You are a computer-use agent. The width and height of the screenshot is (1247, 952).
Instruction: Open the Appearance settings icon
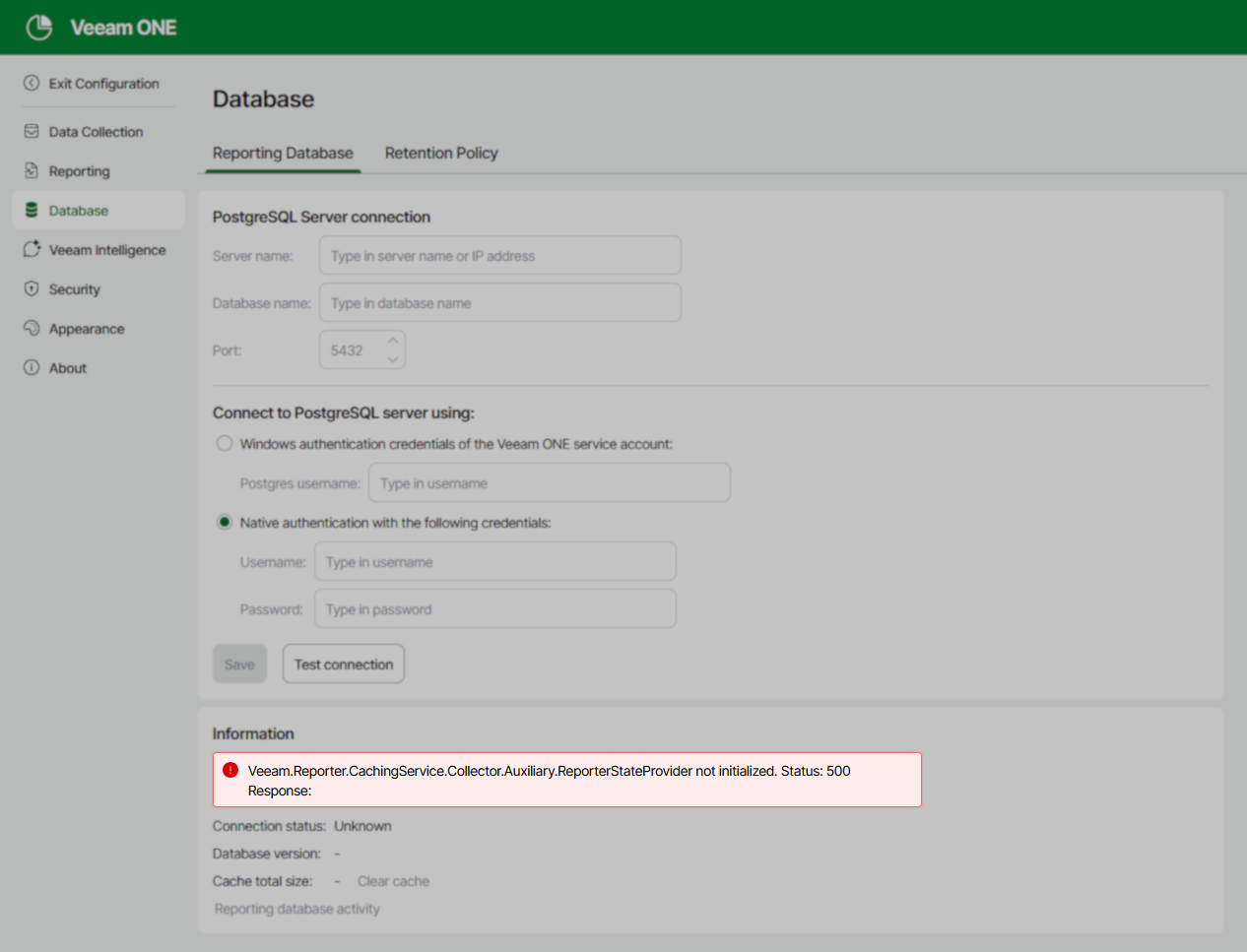point(33,328)
